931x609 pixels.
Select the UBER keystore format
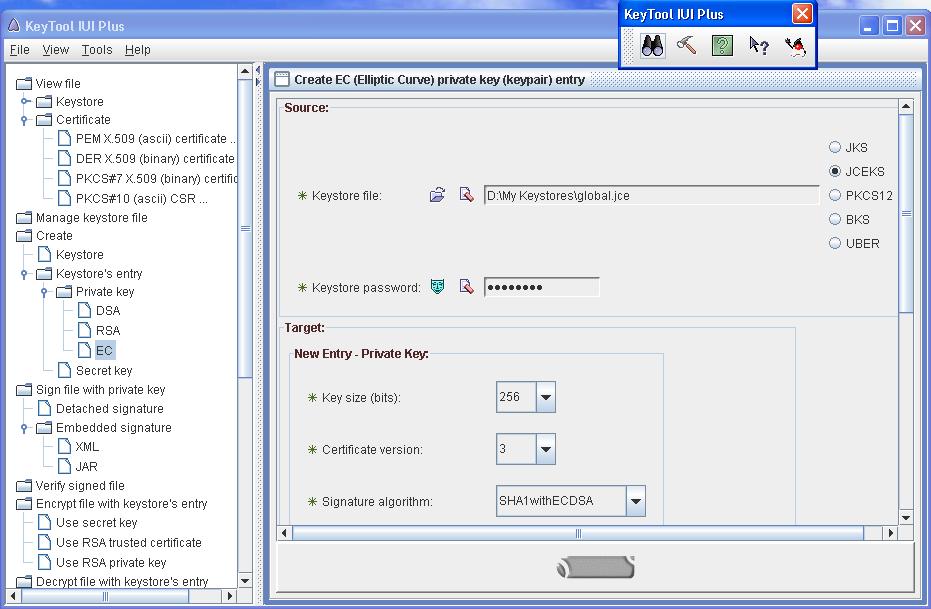point(835,243)
